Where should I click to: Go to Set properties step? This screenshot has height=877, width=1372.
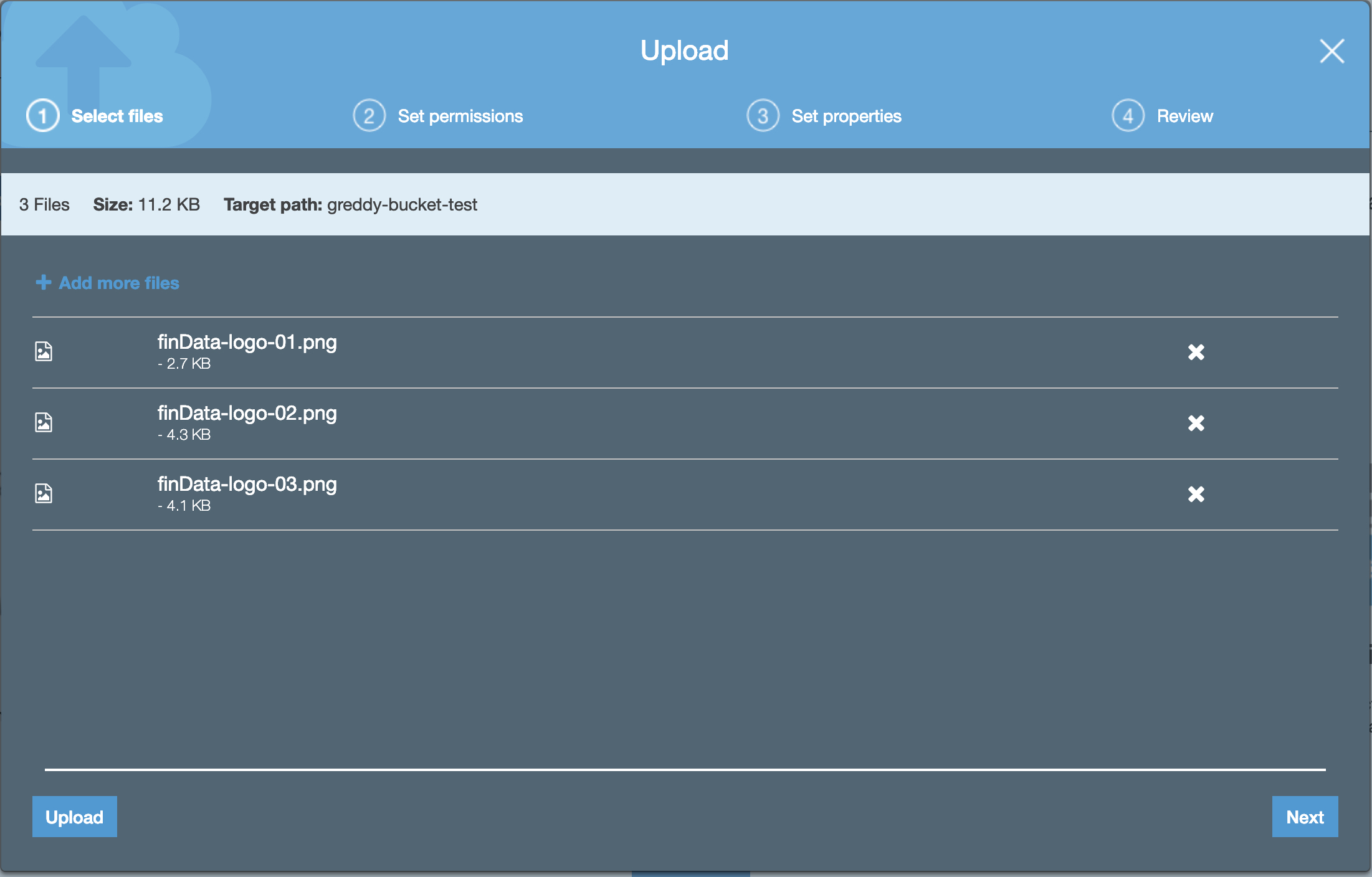click(x=846, y=116)
